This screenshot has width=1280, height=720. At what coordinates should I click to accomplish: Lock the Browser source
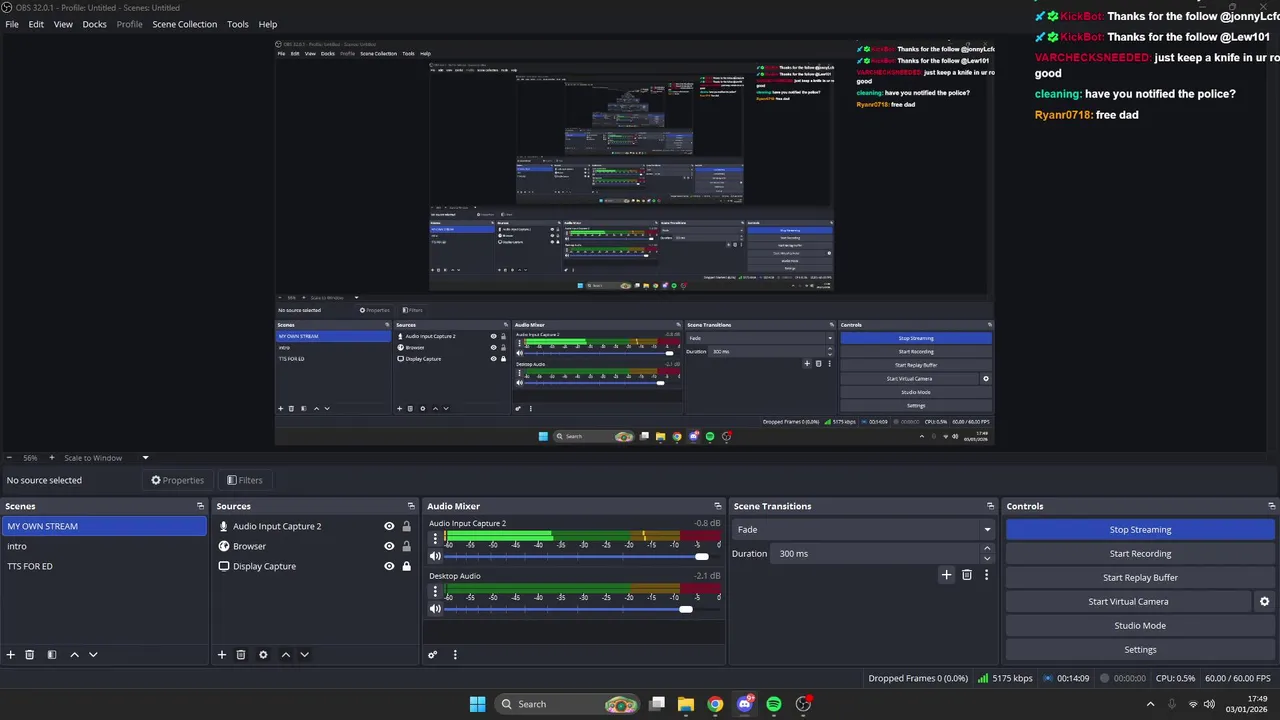tap(406, 546)
